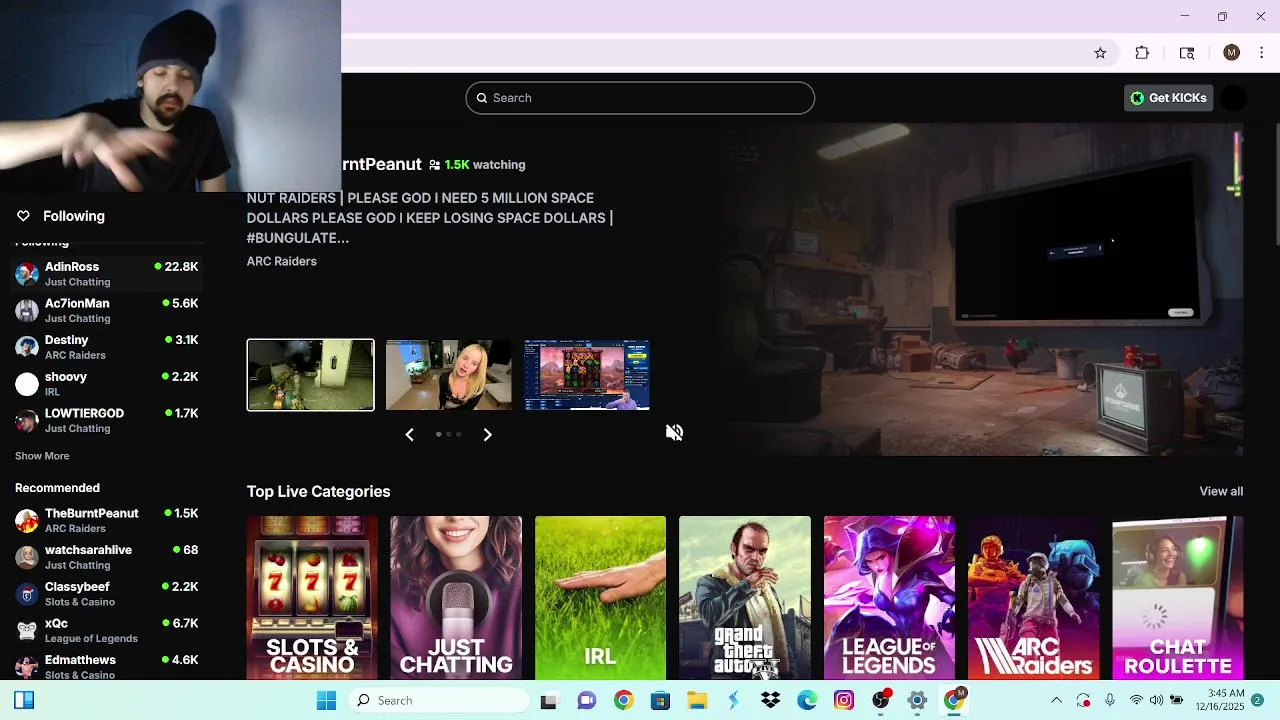
Task: Open Chrome side panel toggle icon
Action: tap(1187, 53)
